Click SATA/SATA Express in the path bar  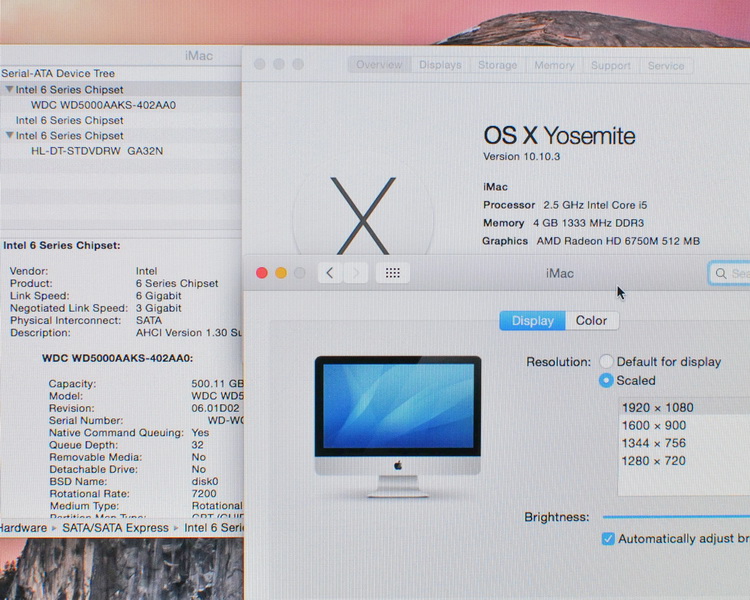(x=115, y=528)
